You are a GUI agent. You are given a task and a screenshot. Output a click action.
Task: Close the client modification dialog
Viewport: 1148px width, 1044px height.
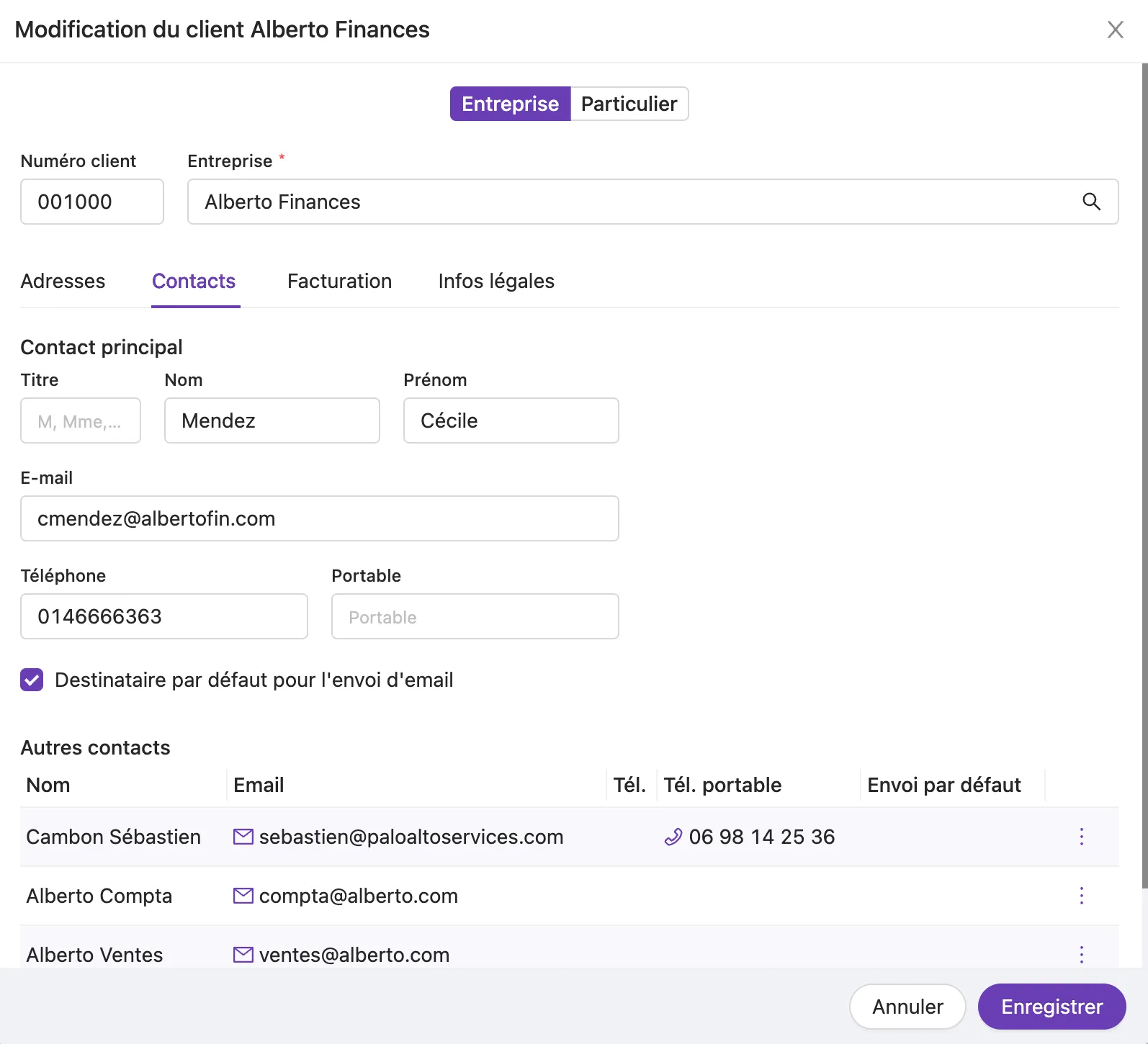tap(1115, 30)
